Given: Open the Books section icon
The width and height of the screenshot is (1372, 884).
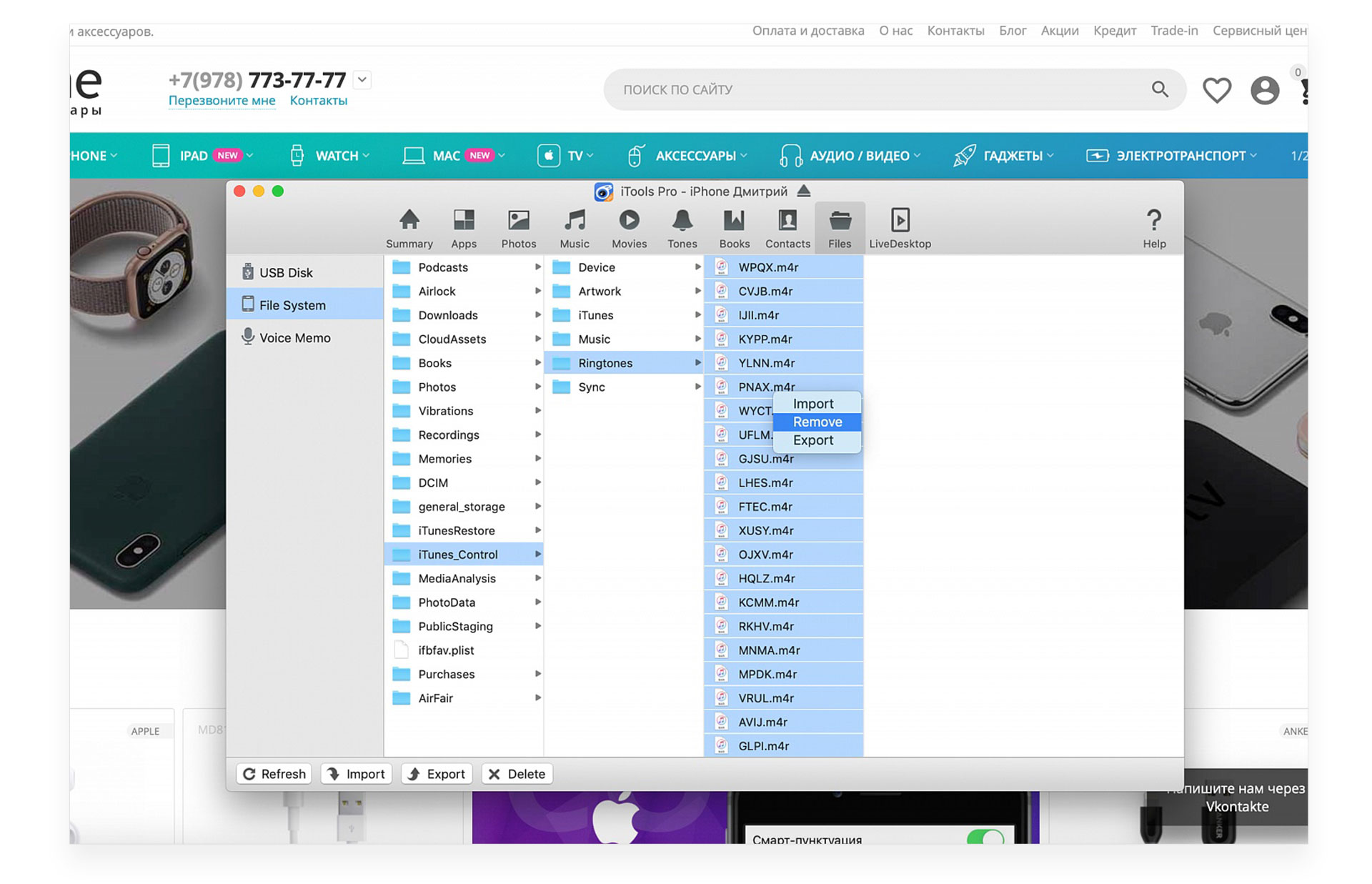Looking at the screenshot, I should 734,228.
